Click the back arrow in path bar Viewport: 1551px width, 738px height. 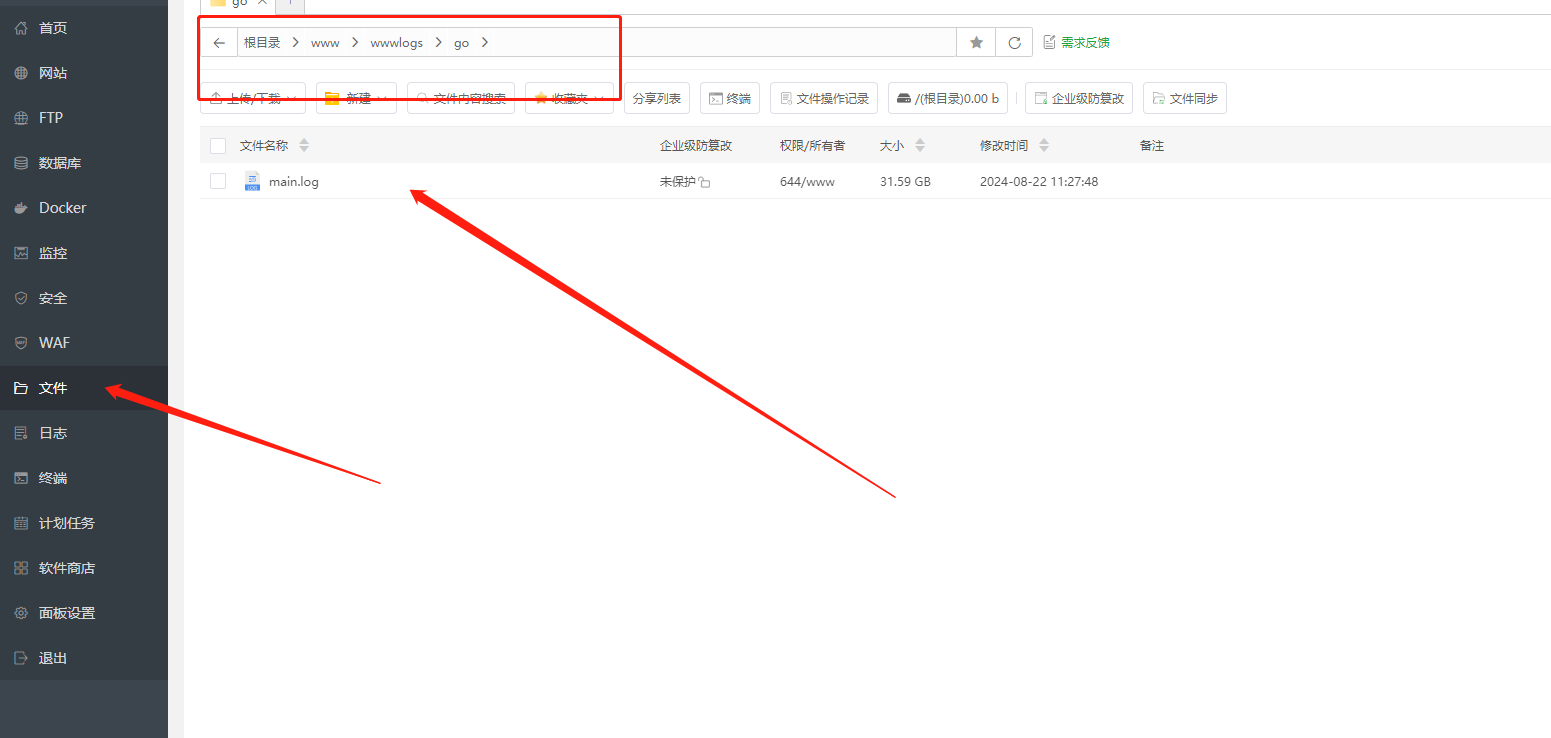pyautogui.click(x=219, y=43)
